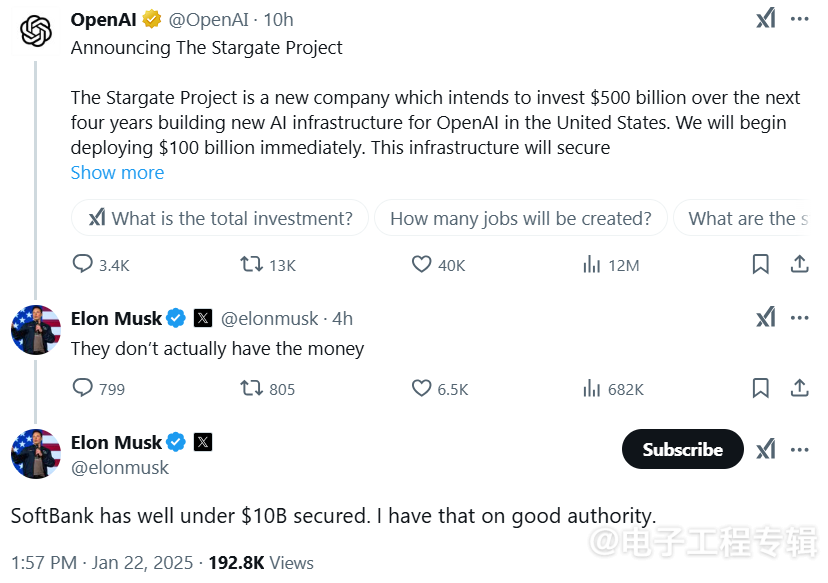This screenshot has width=828, height=583.
Task: Reply to the OpenAI Stargate post
Action: (x=82, y=265)
